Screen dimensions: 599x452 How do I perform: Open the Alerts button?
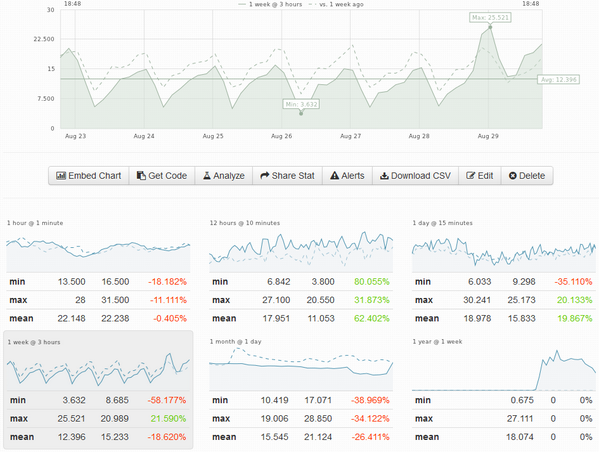(x=348, y=176)
